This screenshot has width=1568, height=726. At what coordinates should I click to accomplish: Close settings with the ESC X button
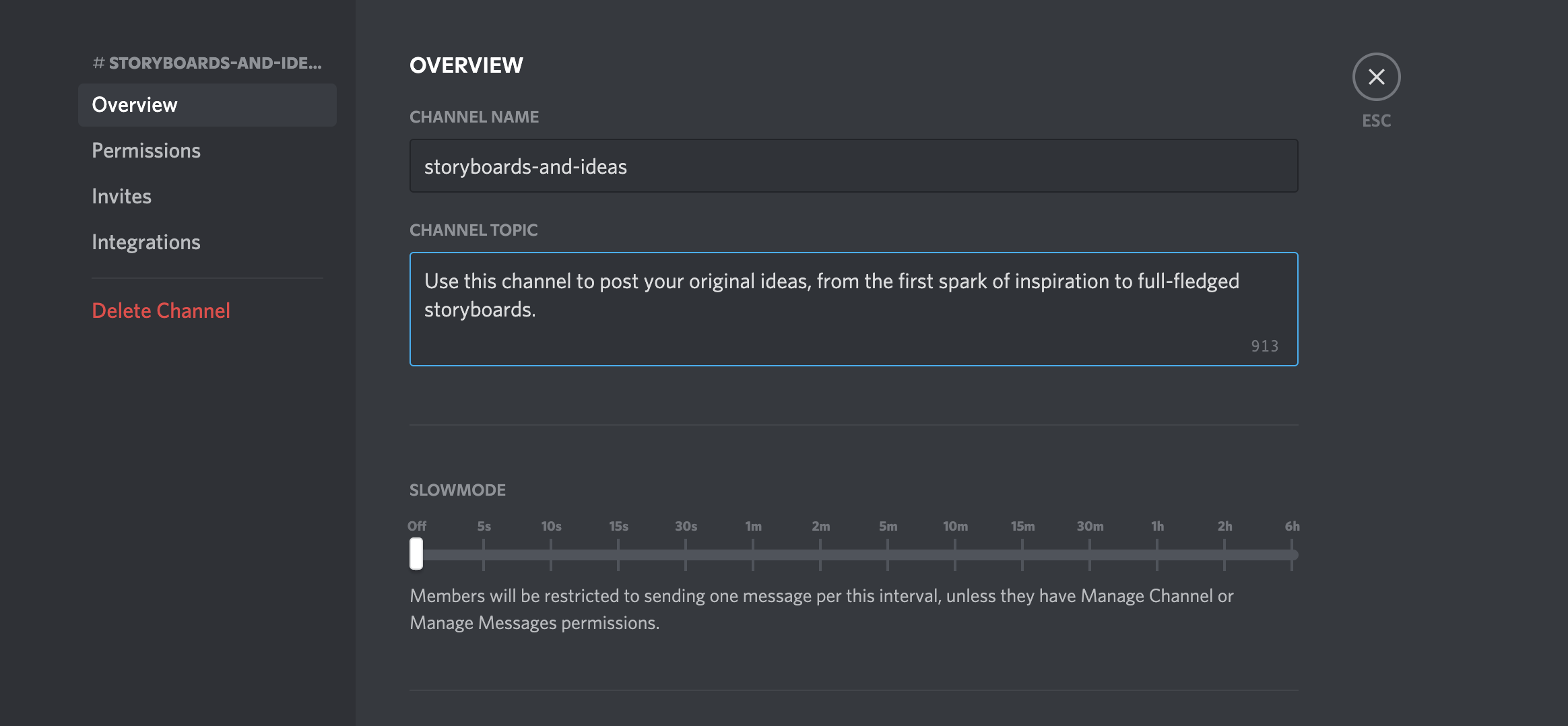click(x=1376, y=77)
